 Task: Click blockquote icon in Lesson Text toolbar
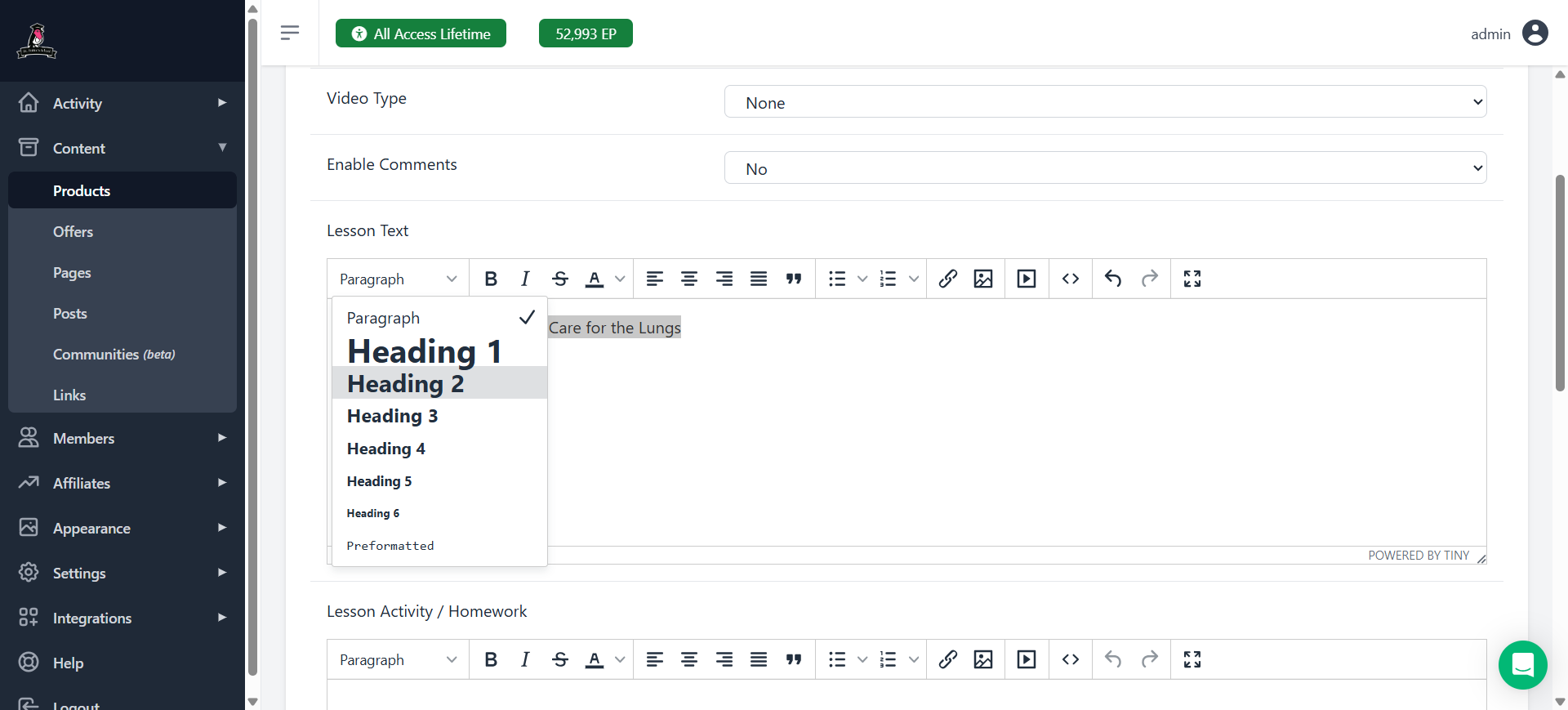(x=794, y=279)
